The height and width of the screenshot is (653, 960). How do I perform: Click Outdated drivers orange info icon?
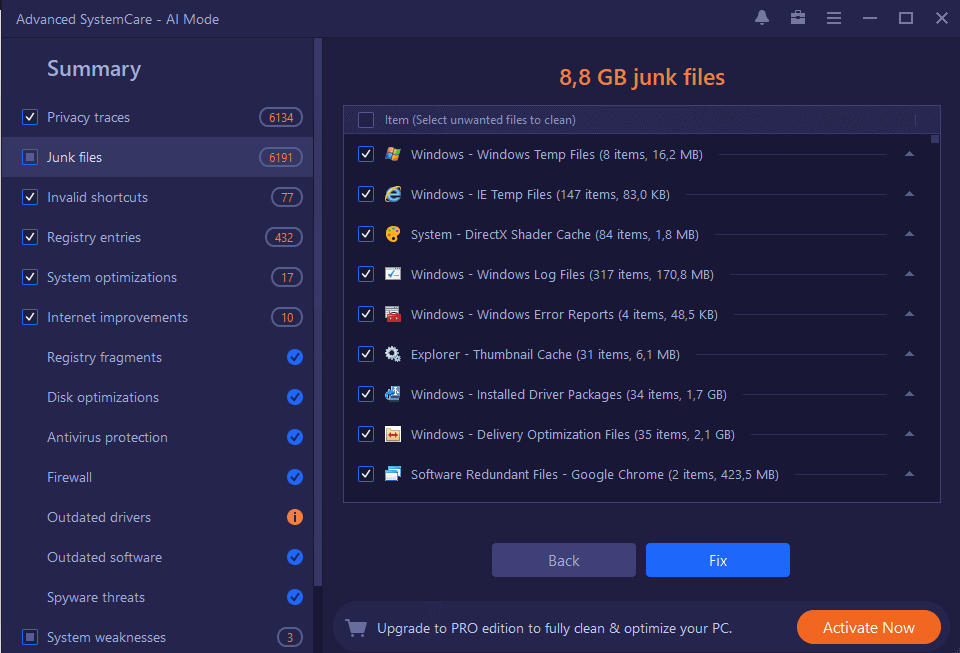(294, 517)
